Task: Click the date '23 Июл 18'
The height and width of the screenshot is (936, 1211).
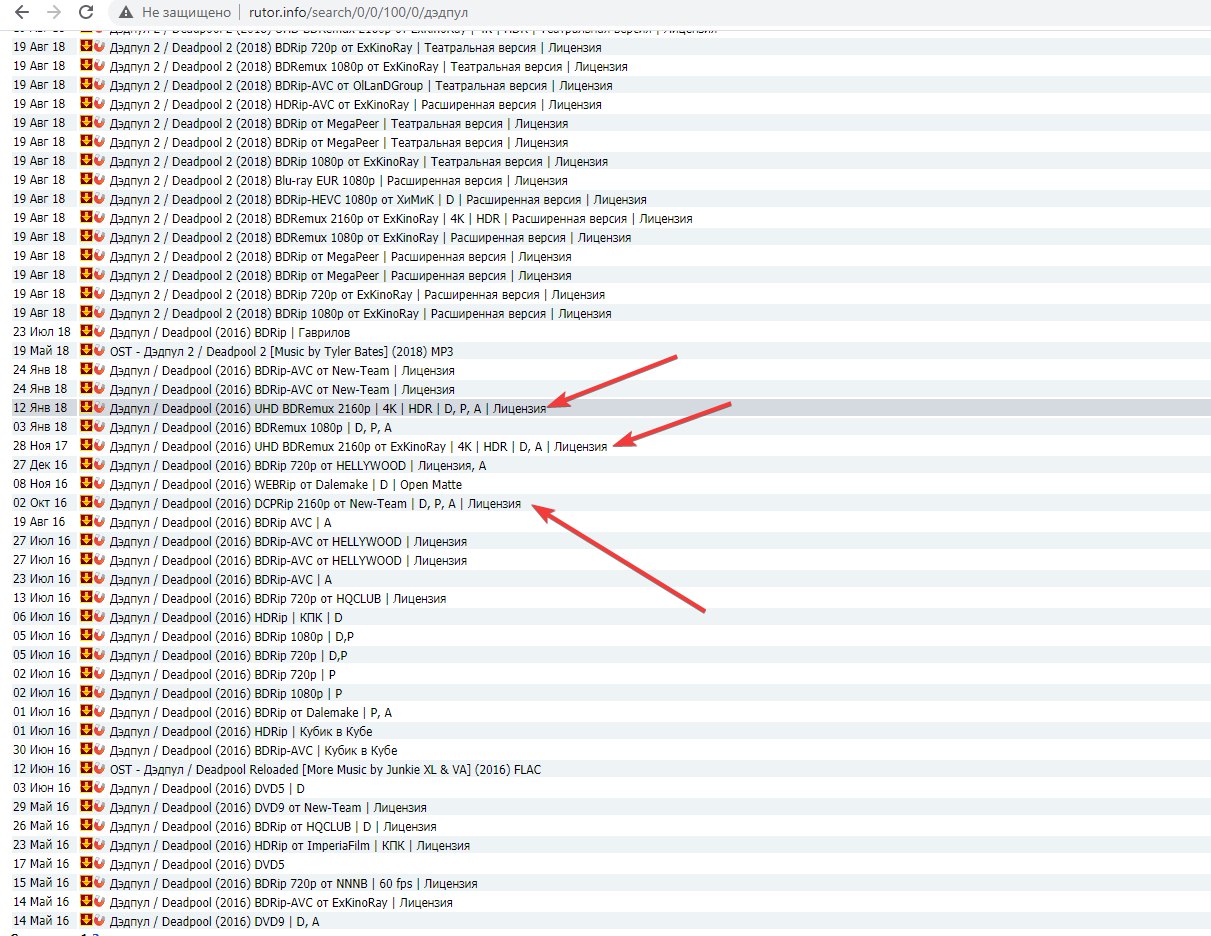Action: (x=41, y=332)
